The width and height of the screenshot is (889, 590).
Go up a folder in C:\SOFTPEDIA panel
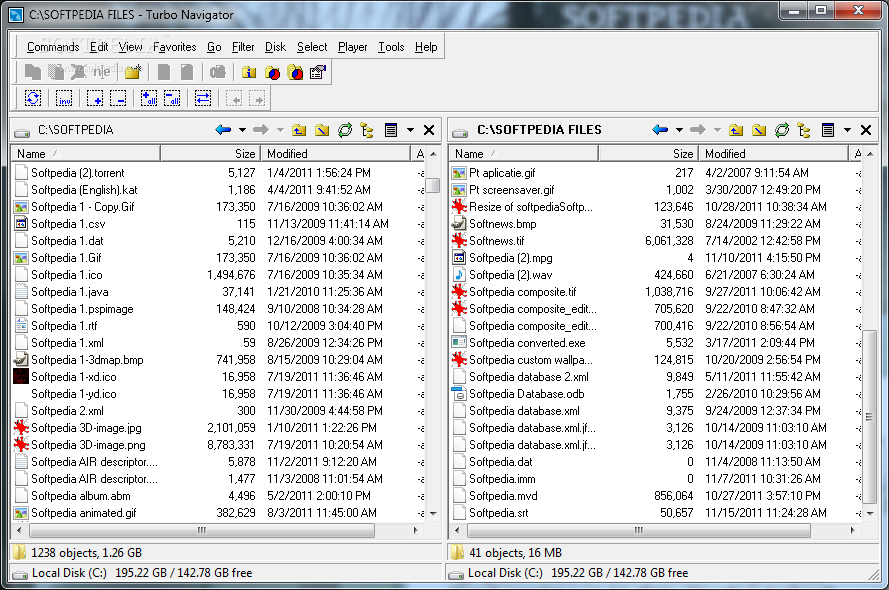pyautogui.click(x=299, y=130)
